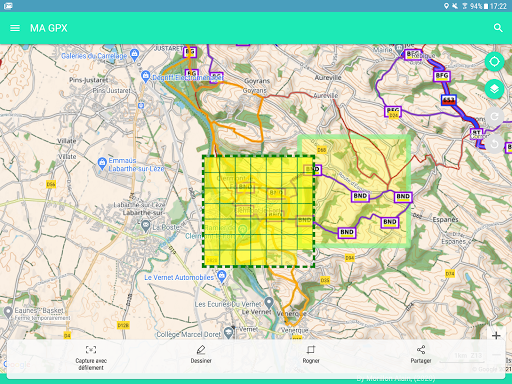Screen dimensions: 512x384
Task: Select the Rogner crop option
Action: 311,354
